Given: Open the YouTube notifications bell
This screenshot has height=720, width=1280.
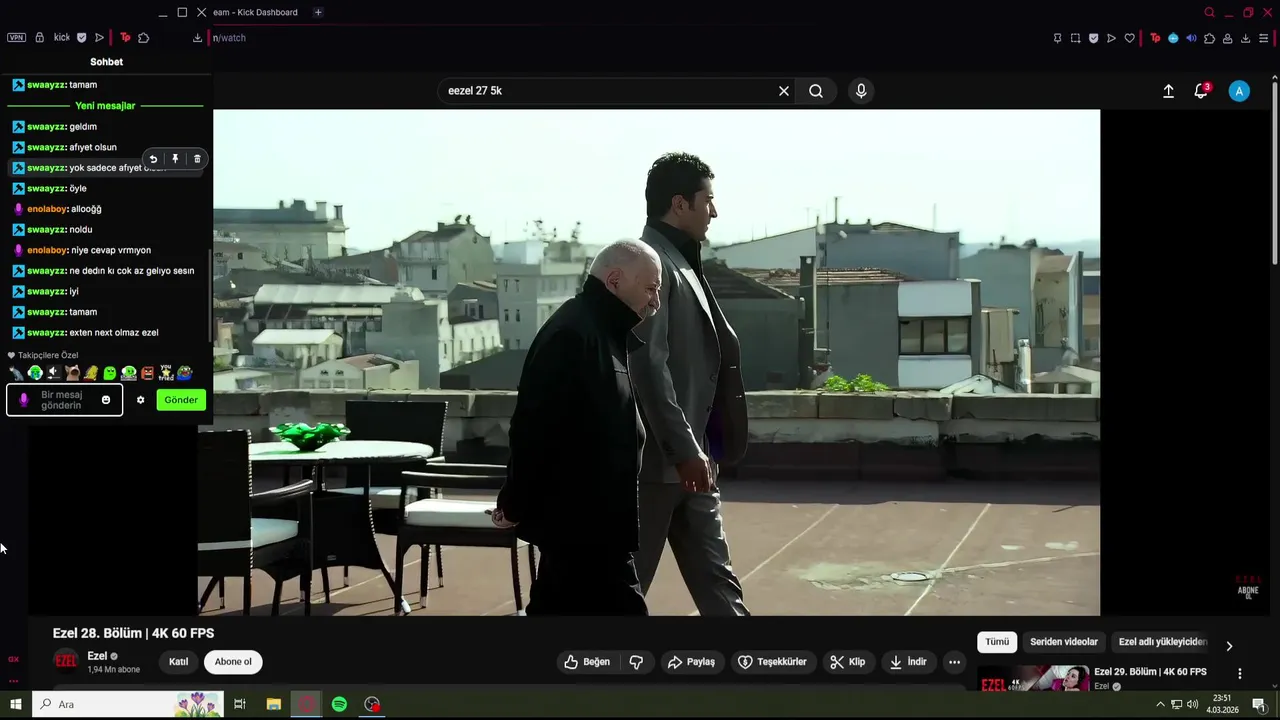Looking at the screenshot, I should click(1201, 91).
